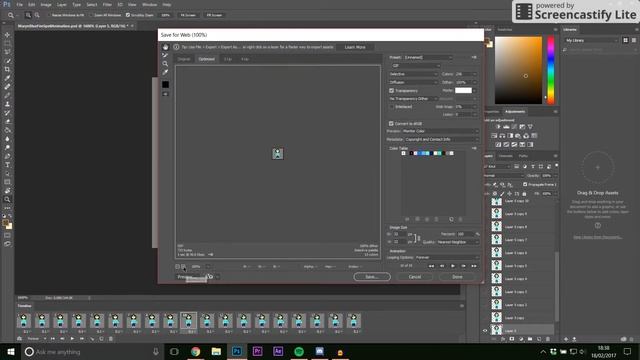Open the No Transparency Dither dropdown
Screen dimensions: 640x360
[x=413, y=99]
